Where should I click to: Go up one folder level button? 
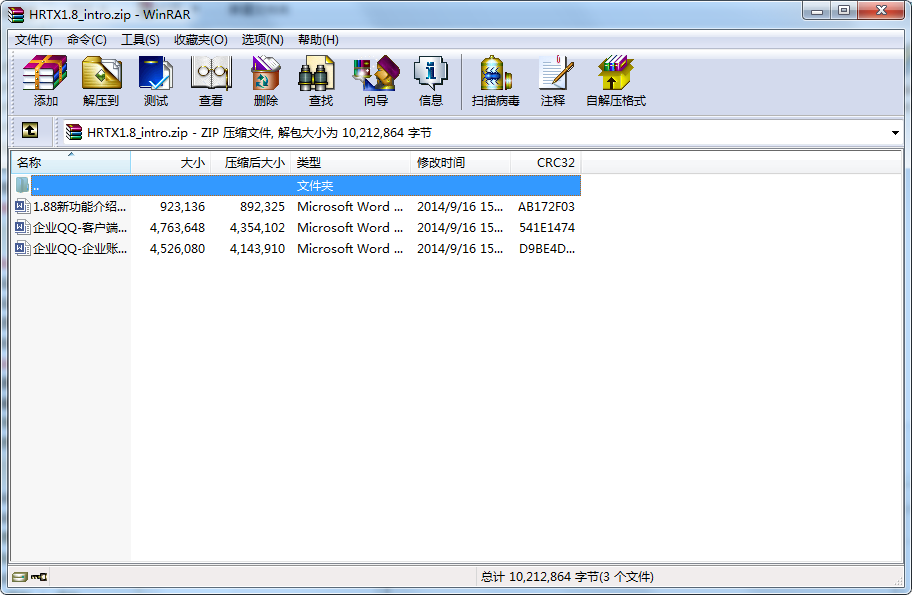click(x=30, y=131)
